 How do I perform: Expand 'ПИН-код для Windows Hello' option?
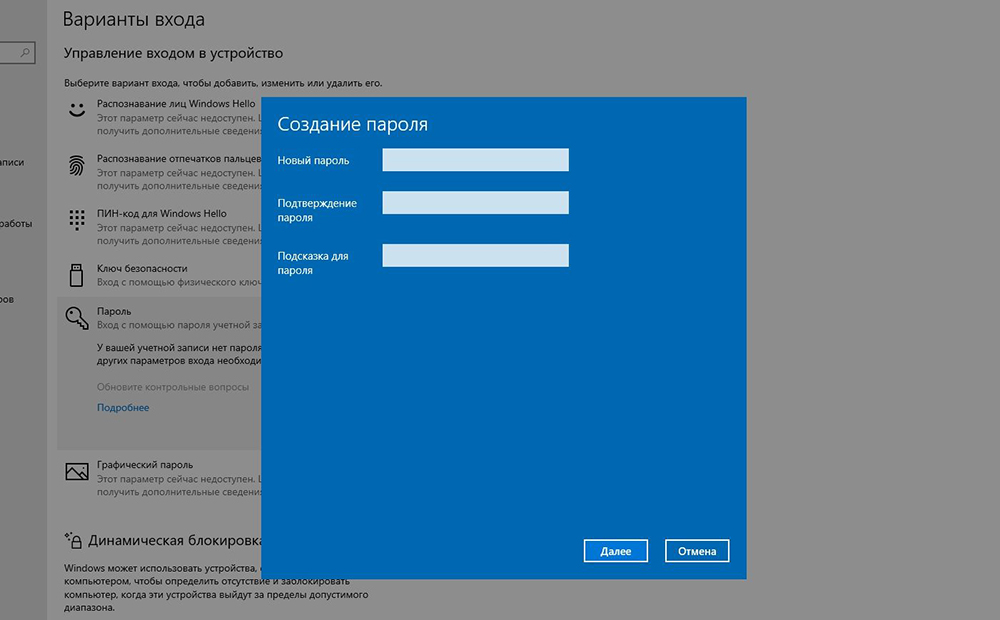click(x=162, y=213)
